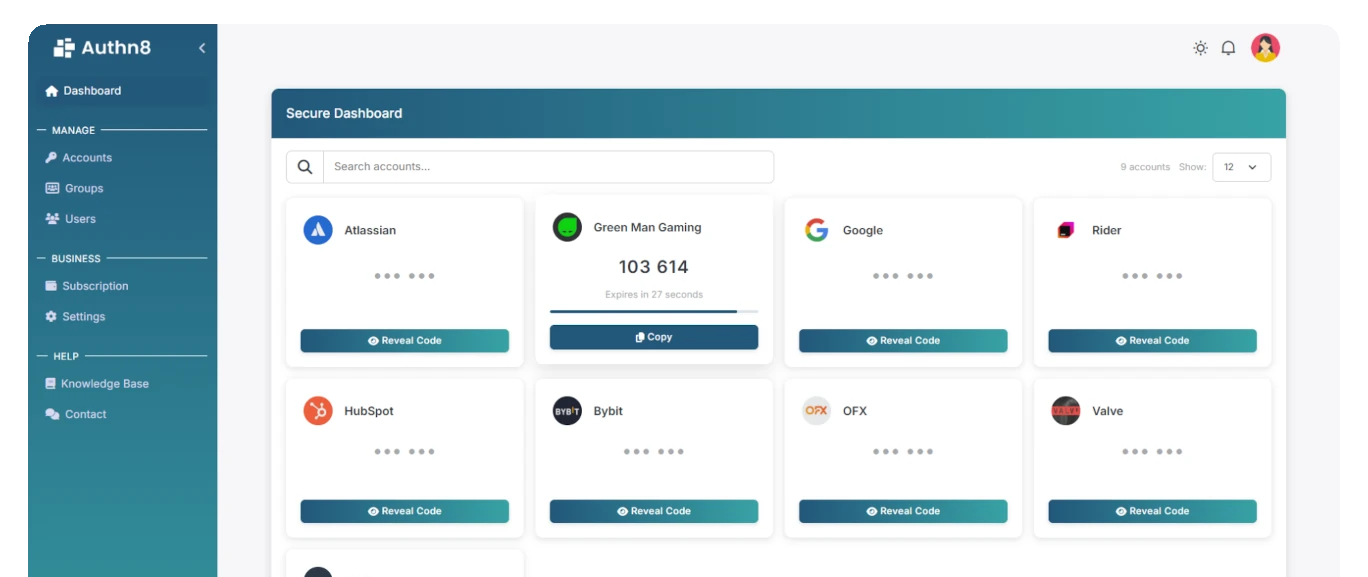1368x577 pixels.
Task: Open the search magnifier icon
Action: pyautogui.click(x=304, y=166)
